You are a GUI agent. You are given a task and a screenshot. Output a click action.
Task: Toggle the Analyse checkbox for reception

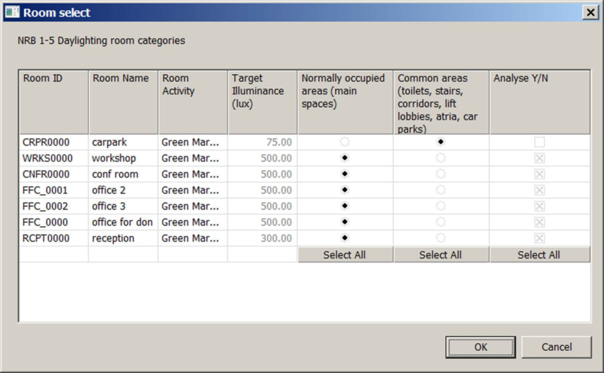[x=539, y=238]
